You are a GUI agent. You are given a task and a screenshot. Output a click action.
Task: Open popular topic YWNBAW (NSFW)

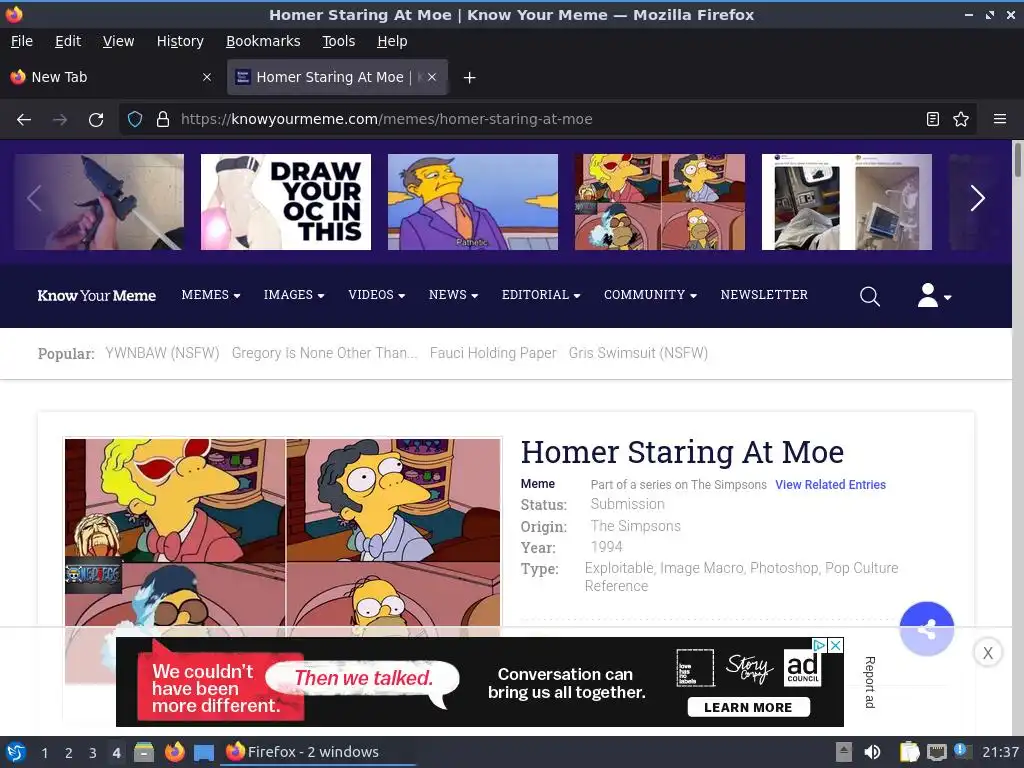(x=162, y=353)
